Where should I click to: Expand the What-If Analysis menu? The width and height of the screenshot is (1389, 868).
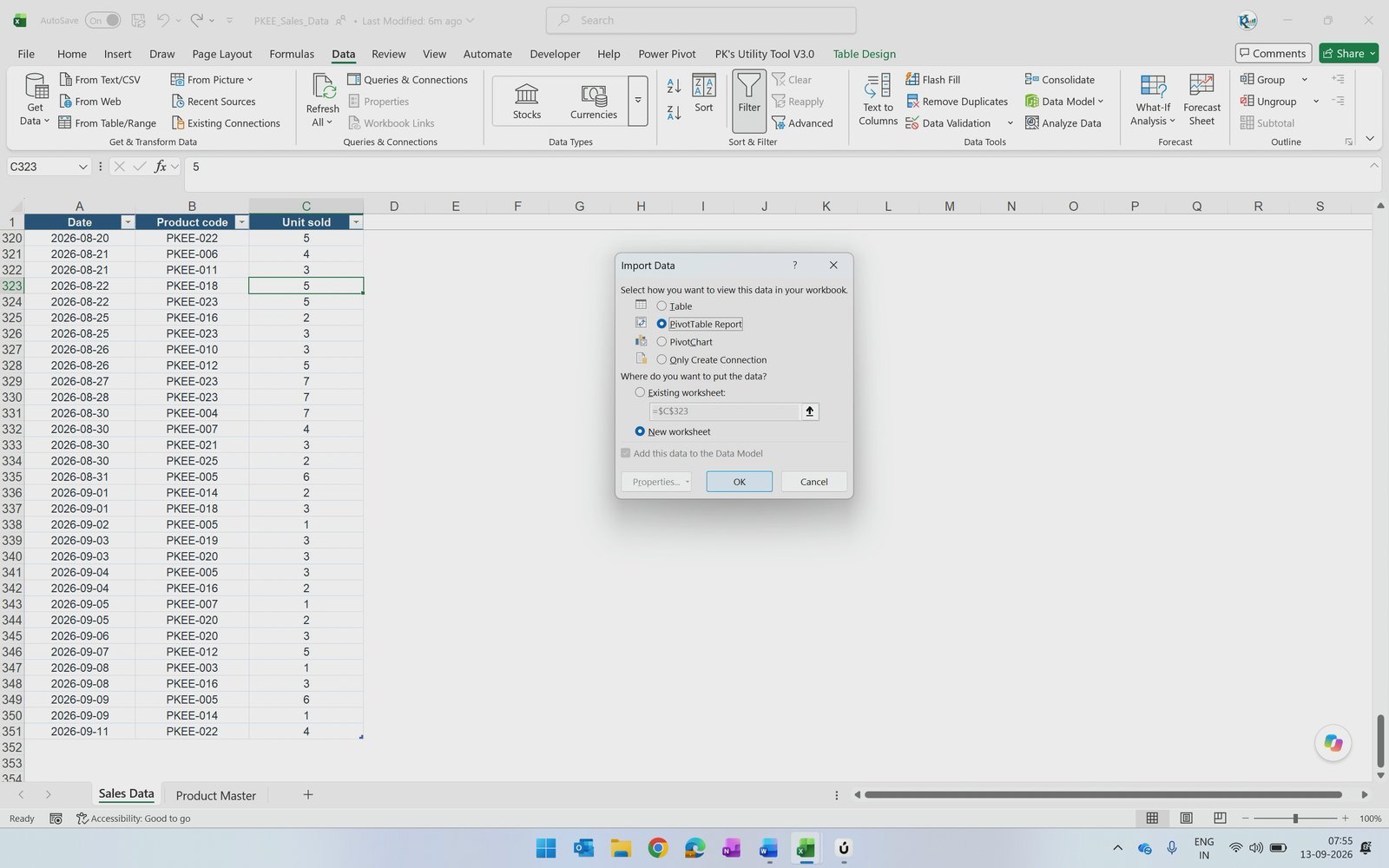click(x=1153, y=100)
